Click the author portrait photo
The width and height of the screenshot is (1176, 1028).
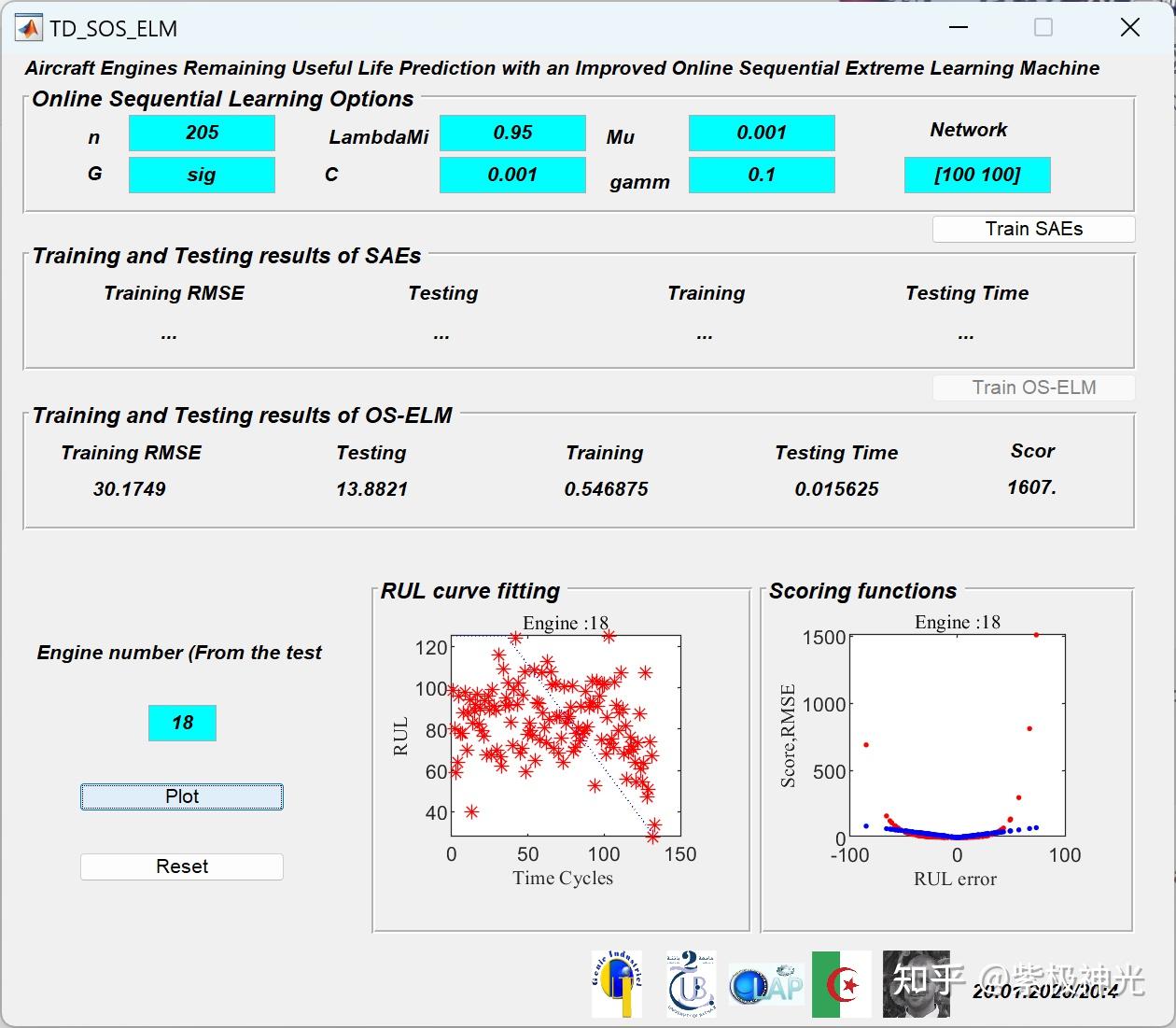(x=916, y=984)
